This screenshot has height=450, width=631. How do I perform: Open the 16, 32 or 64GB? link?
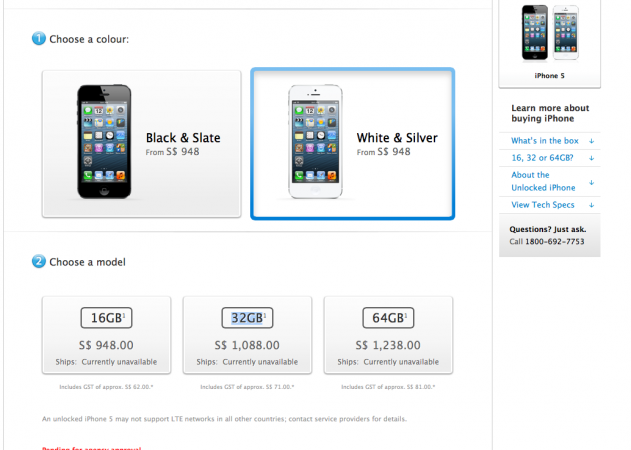[542, 158]
